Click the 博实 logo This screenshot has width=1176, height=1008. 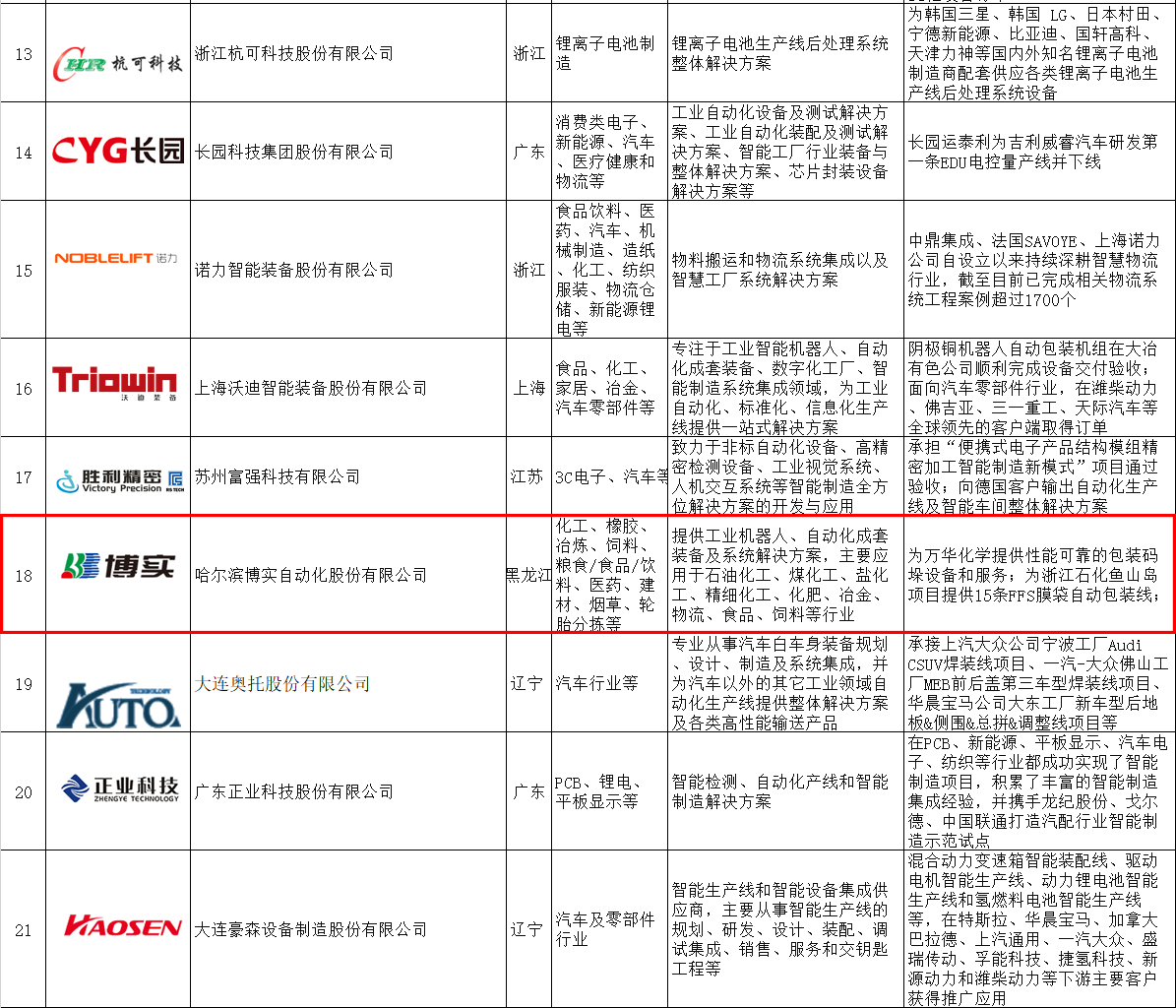118,566
